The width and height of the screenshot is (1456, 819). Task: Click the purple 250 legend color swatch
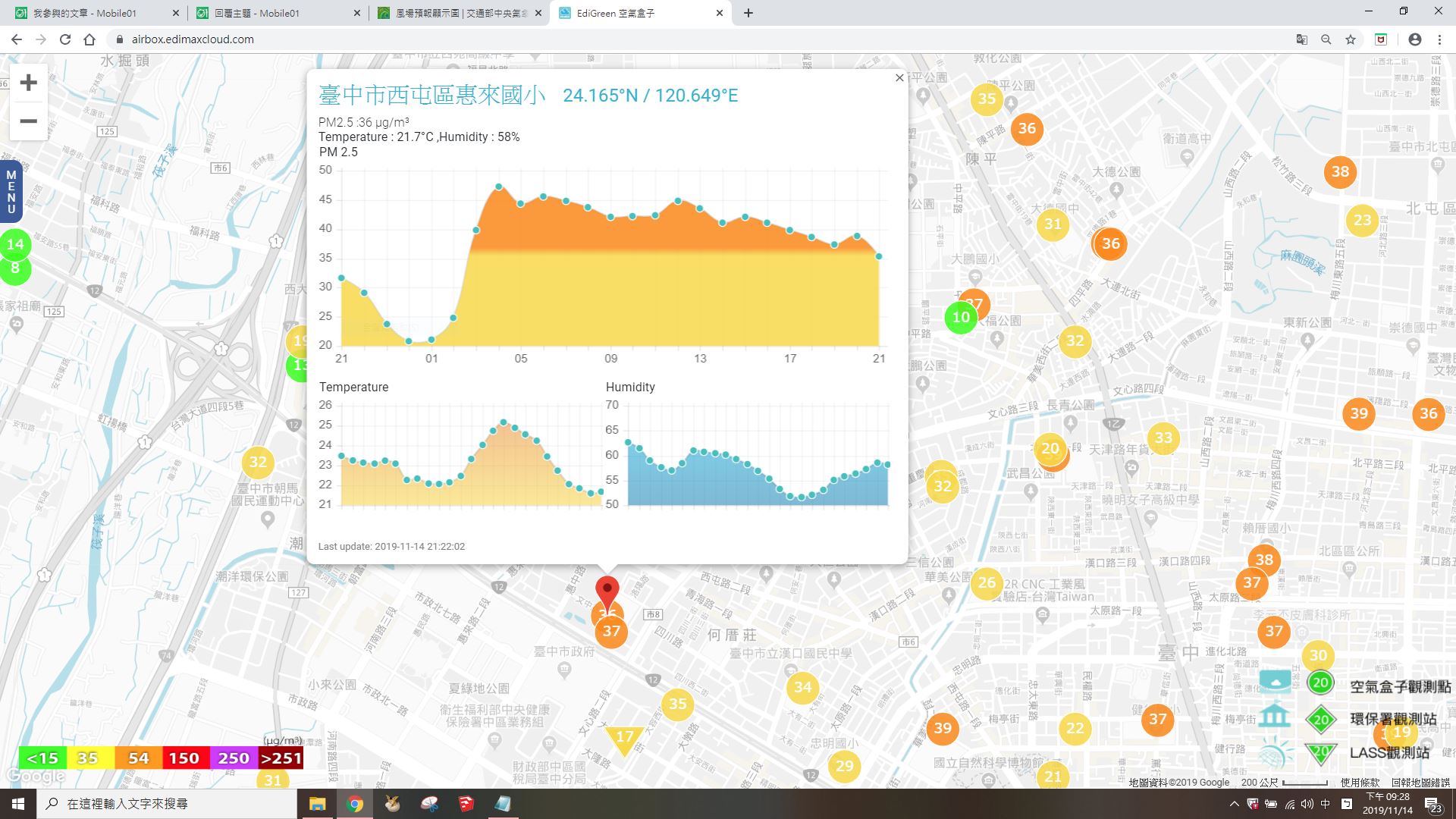pos(233,758)
